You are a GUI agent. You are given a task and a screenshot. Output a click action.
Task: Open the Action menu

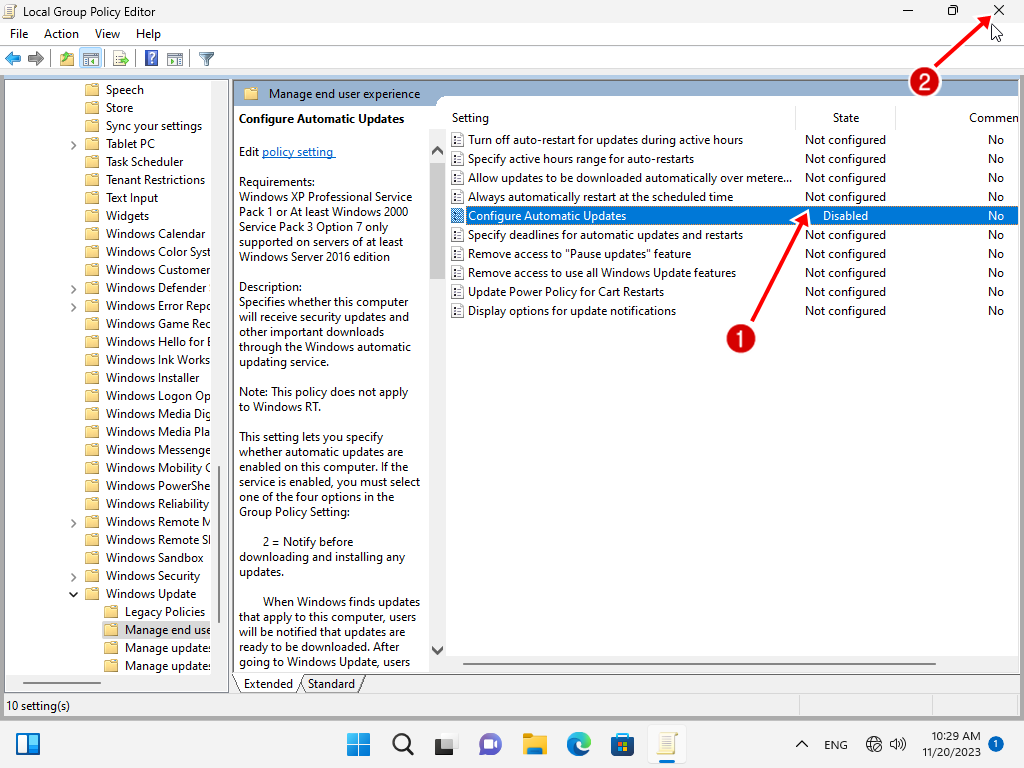pyautogui.click(x=61, y=34)
